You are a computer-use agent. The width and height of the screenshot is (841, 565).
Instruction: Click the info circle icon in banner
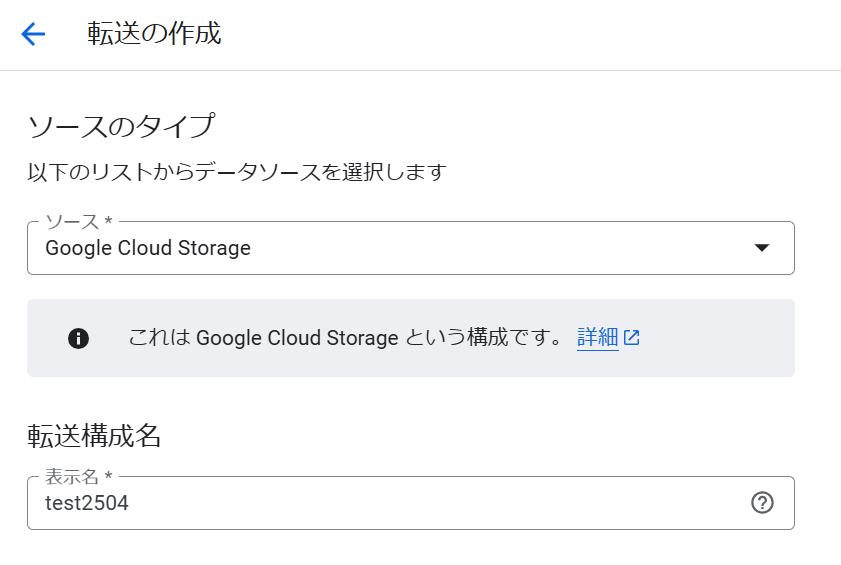(78, 339)
